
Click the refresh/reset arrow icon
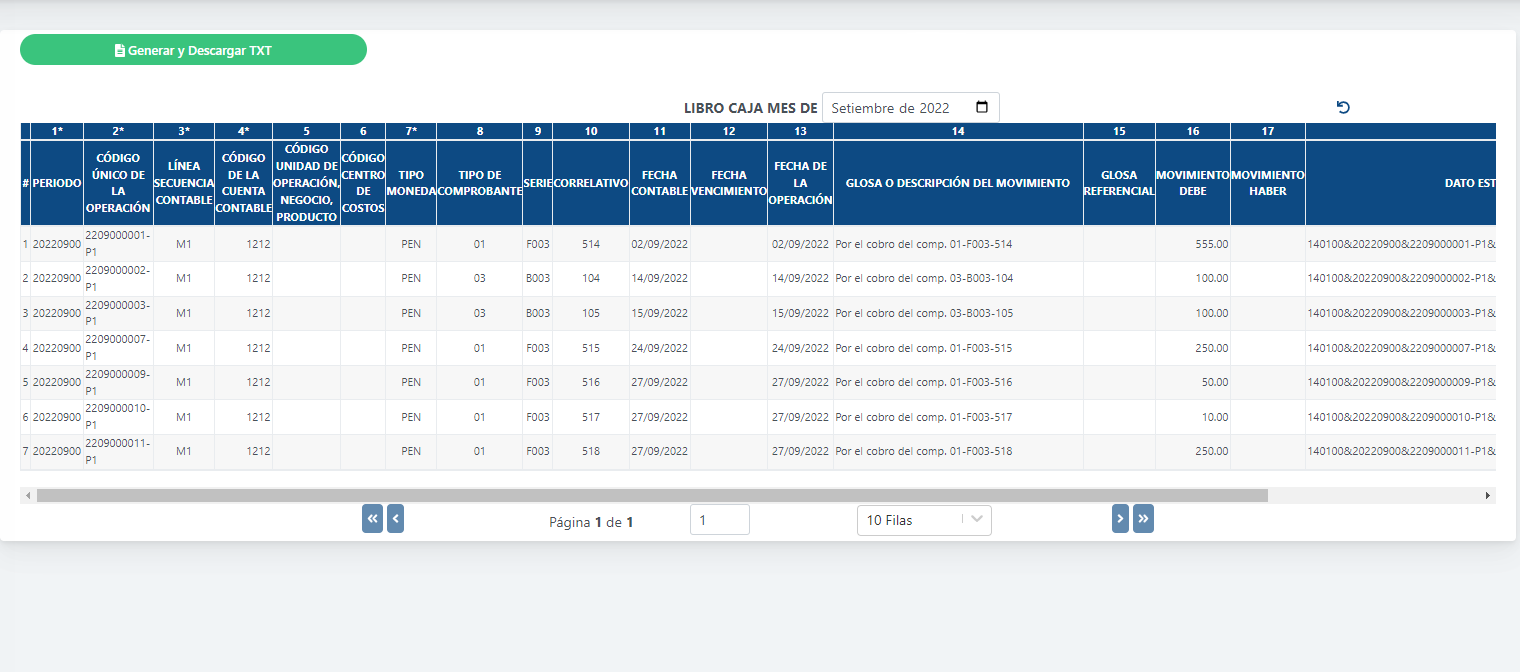click(1343, 108)
